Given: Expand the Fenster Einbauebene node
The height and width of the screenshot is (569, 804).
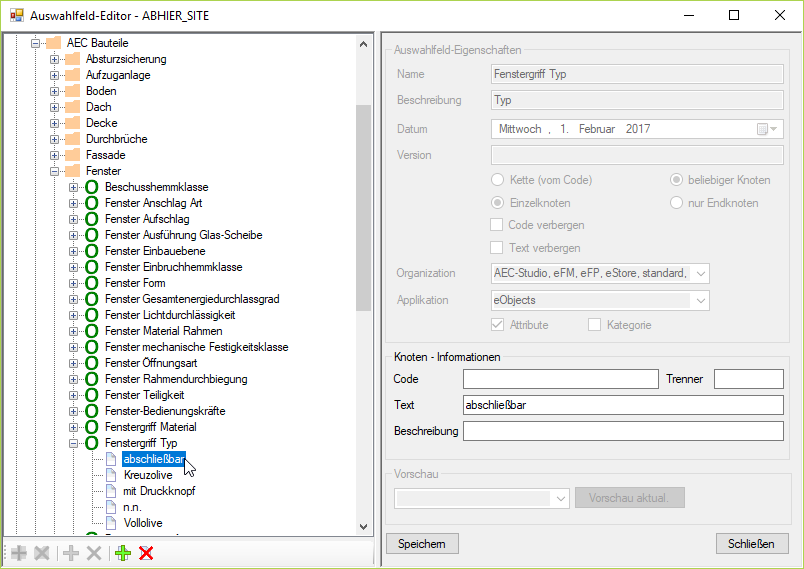Looking at the screenshot, I should click(73, 251).
